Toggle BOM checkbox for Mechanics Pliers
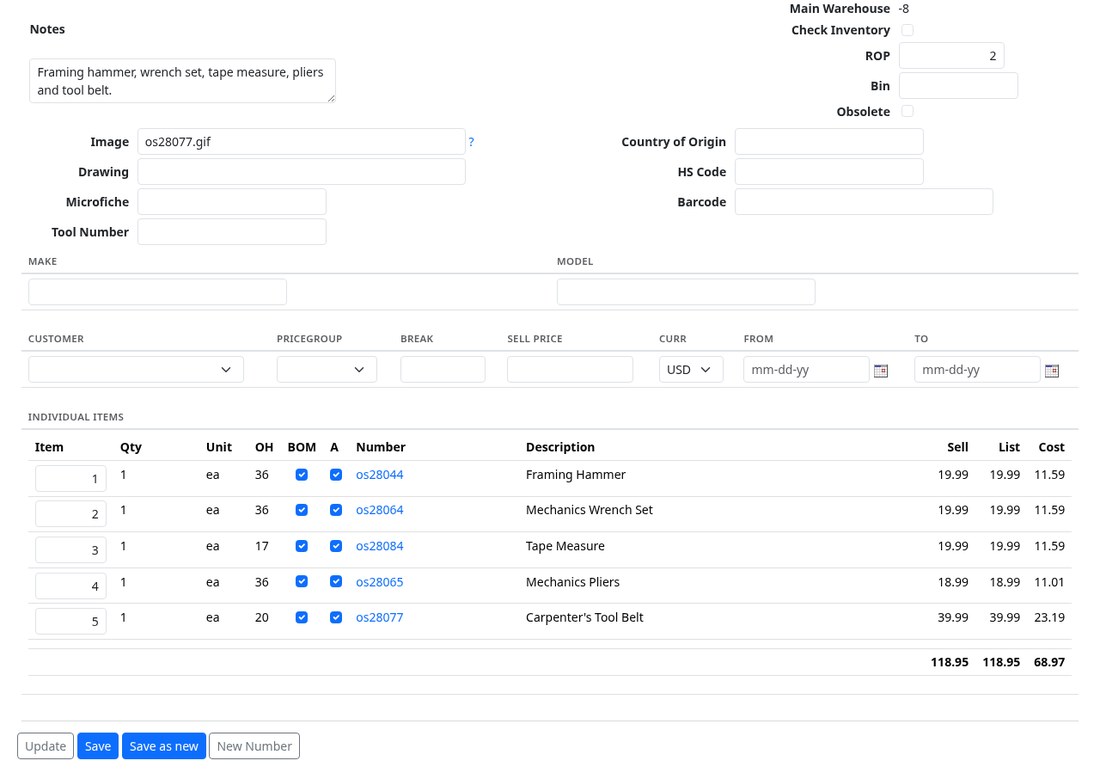This screenshot has width=1100, height=773. (302, 582)
